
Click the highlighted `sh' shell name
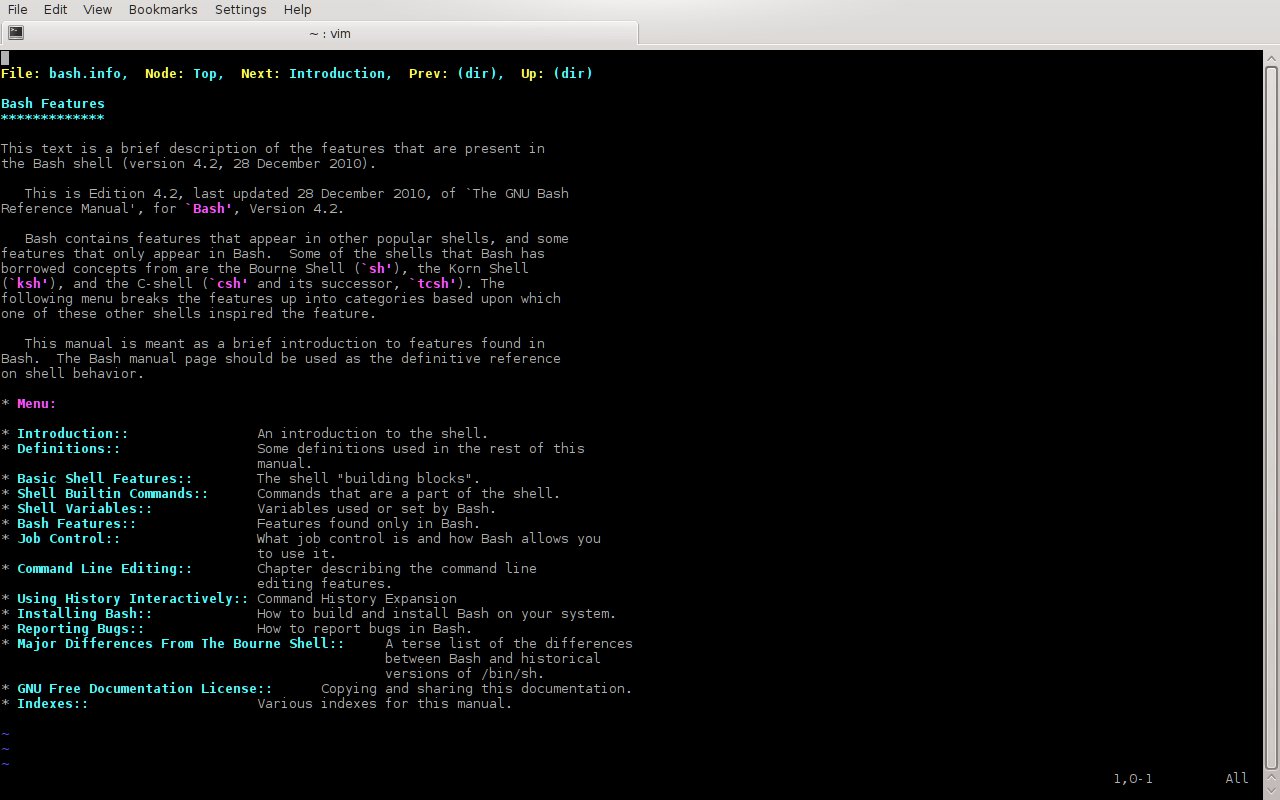(377, 268)
